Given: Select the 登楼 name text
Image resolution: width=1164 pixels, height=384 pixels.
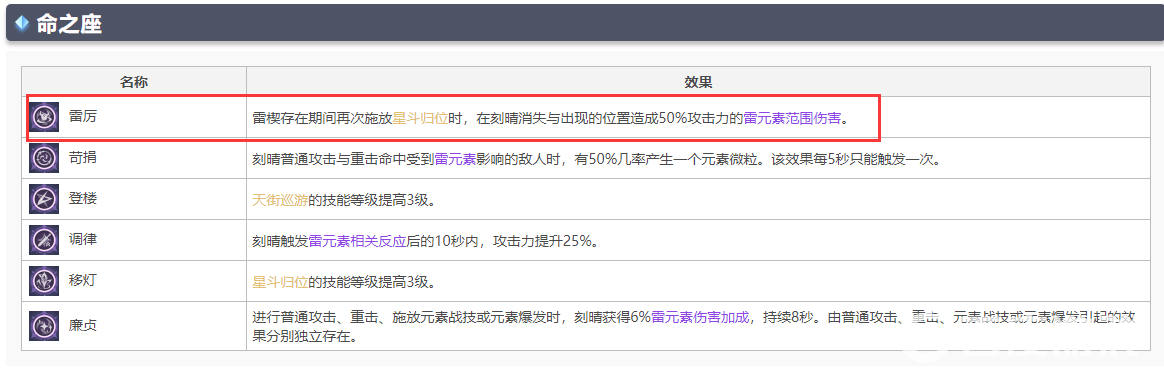Looking at the screenshot, I should pos(82,199).
